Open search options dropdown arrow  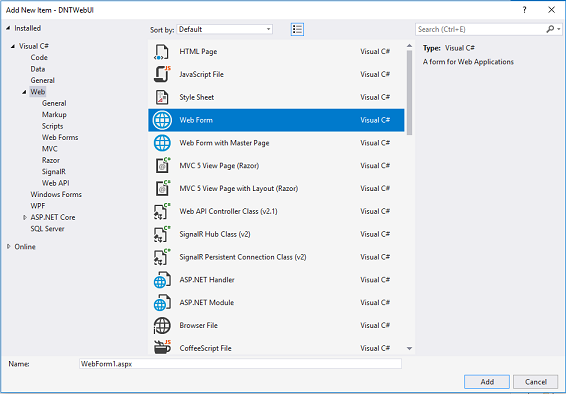[559, 29]
